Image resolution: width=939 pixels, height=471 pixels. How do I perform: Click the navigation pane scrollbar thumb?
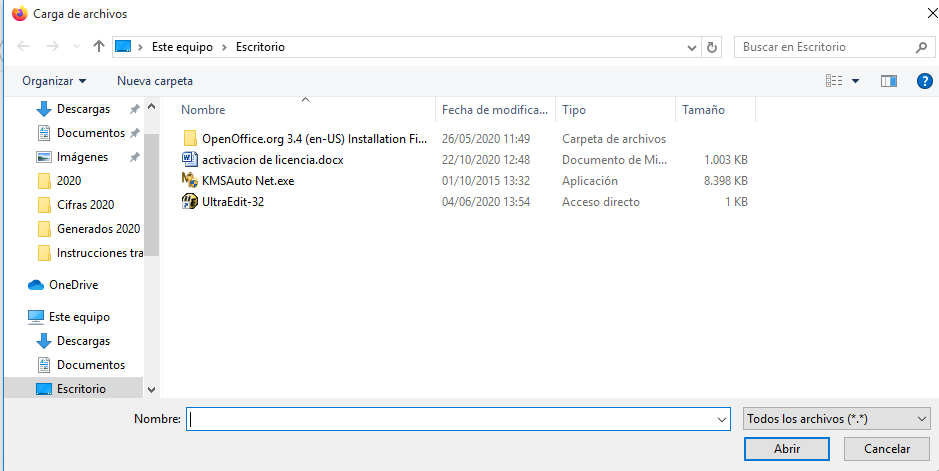(151, 195)
